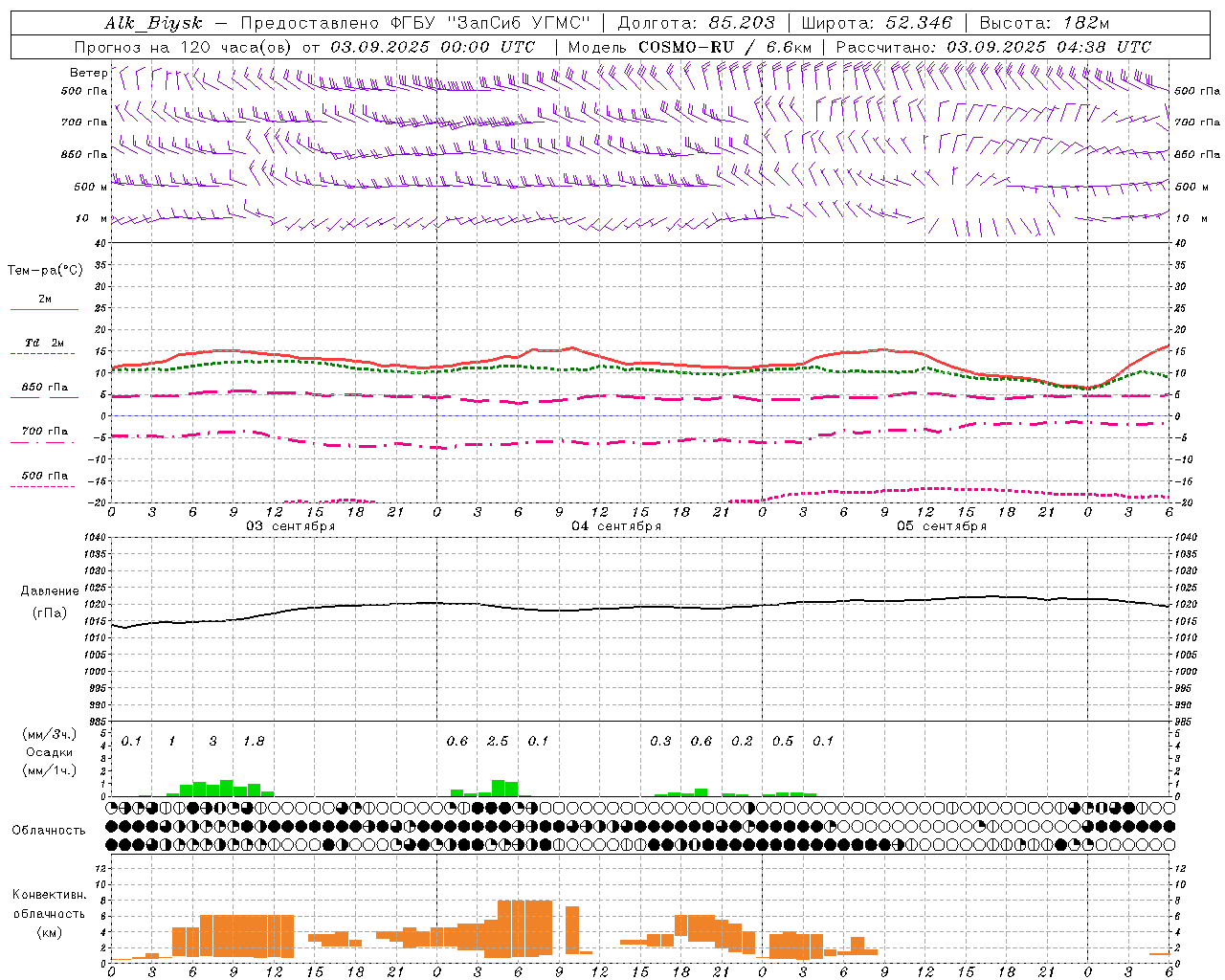1225x980 pixels.
Task: Click the Тем-ра(°C) panel label
Action: [x=45, y=271]
